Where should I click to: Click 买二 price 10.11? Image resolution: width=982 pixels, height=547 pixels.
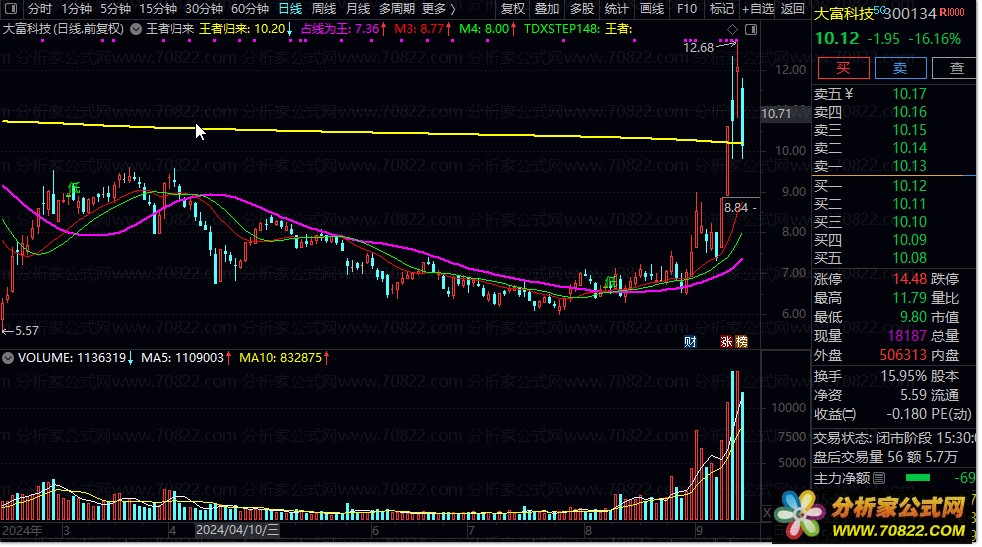909,204
